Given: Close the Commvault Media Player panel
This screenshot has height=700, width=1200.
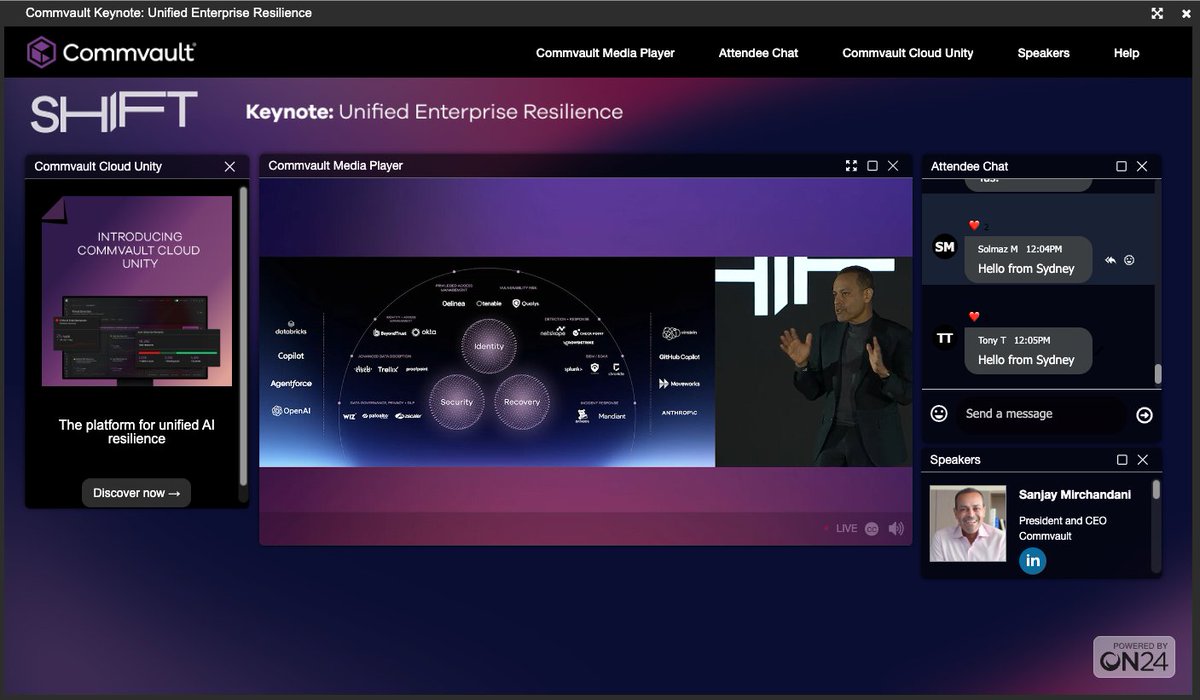Looking at the screenshot, I should pos(893,166).
